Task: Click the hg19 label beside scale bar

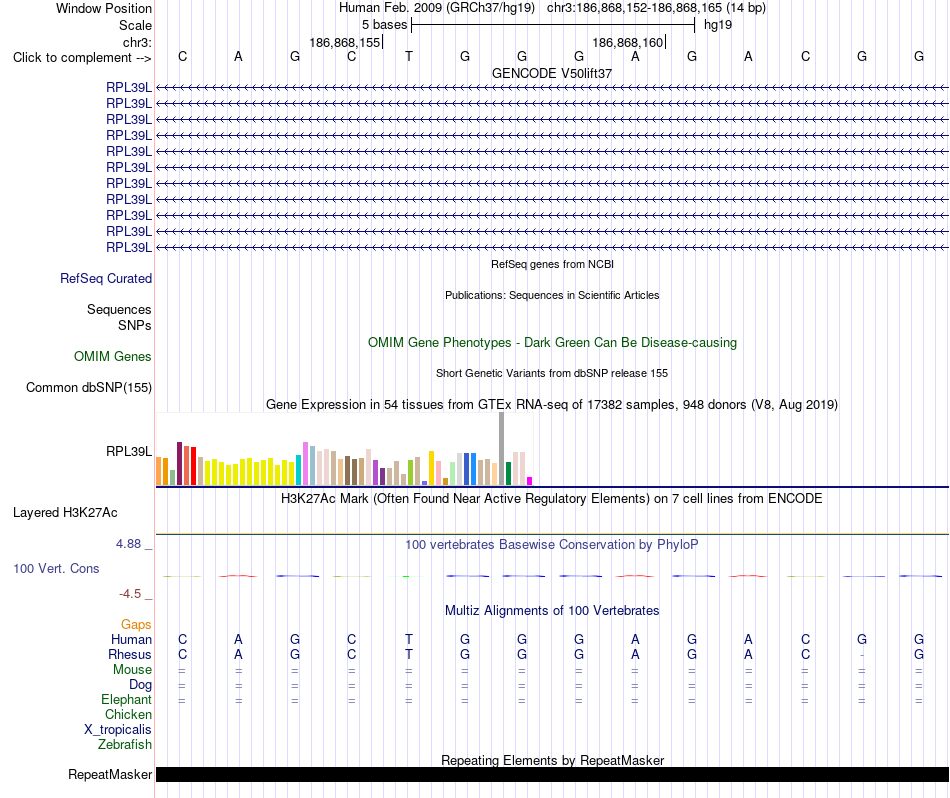Action: [718, 25]
